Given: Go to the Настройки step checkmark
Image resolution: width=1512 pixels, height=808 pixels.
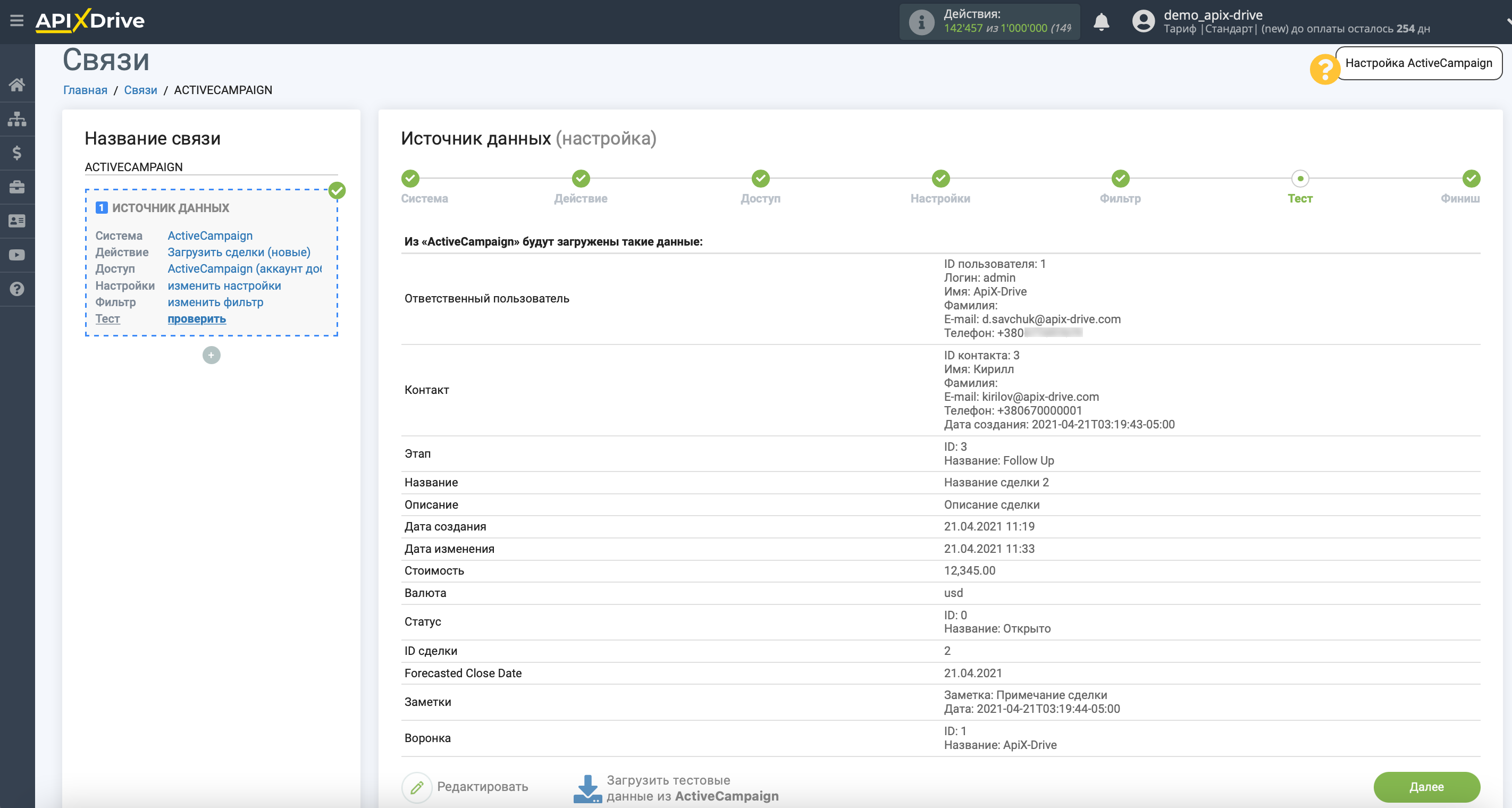Looking at the screenshot, I should point(940,178).
